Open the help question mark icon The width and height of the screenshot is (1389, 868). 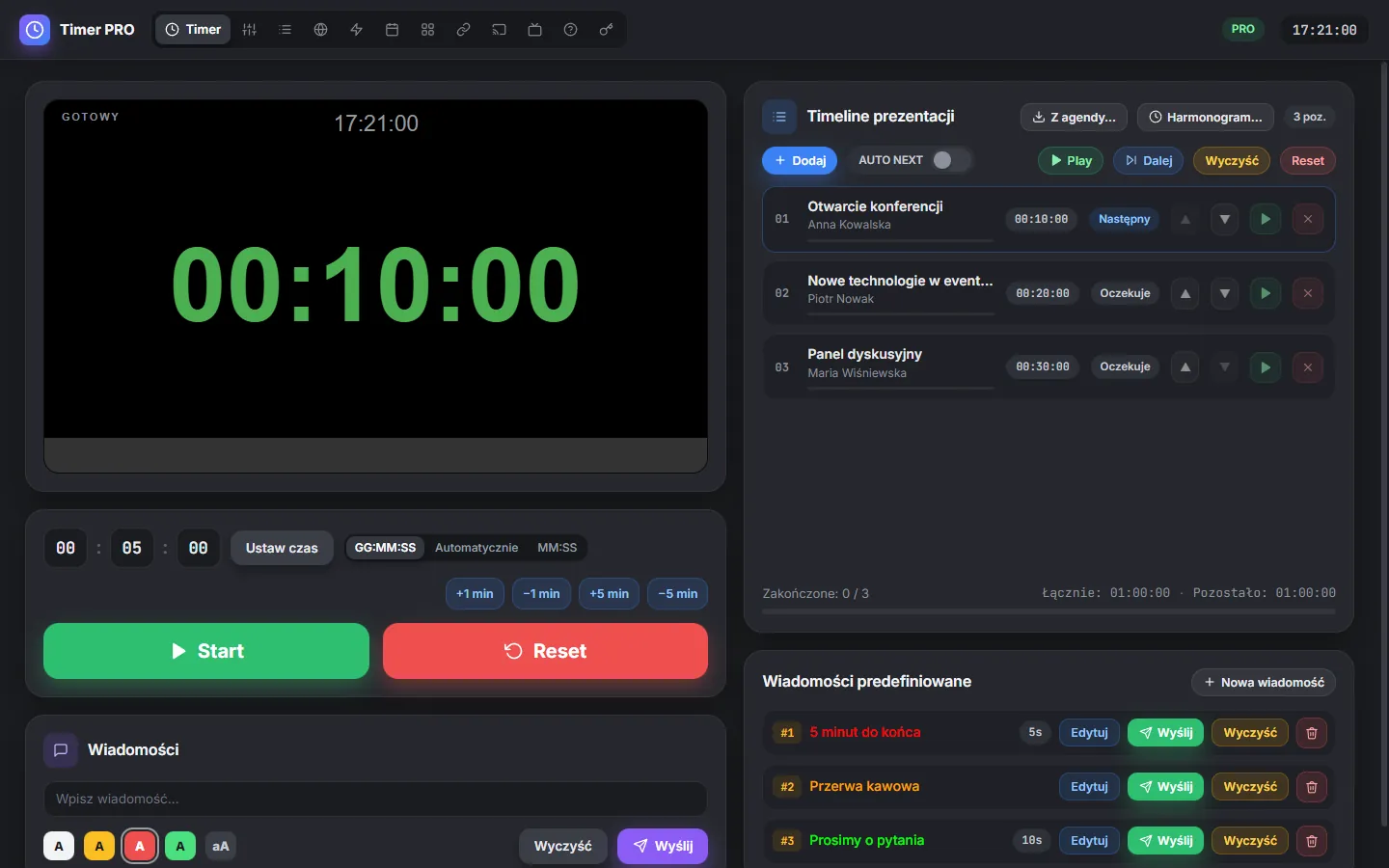(x=571, y=30)
